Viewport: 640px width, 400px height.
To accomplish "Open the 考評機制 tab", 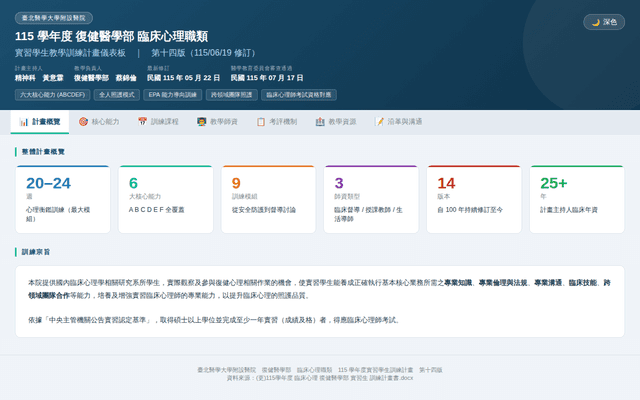I will click(276, 122).
